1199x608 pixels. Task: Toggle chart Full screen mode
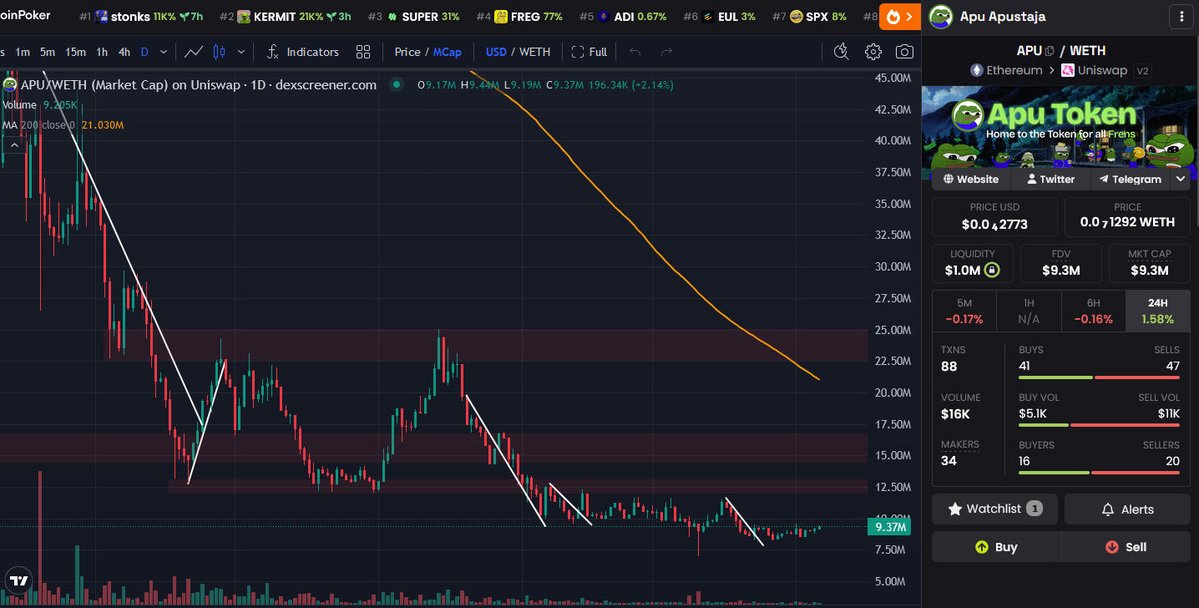click(x=590, y=52)
